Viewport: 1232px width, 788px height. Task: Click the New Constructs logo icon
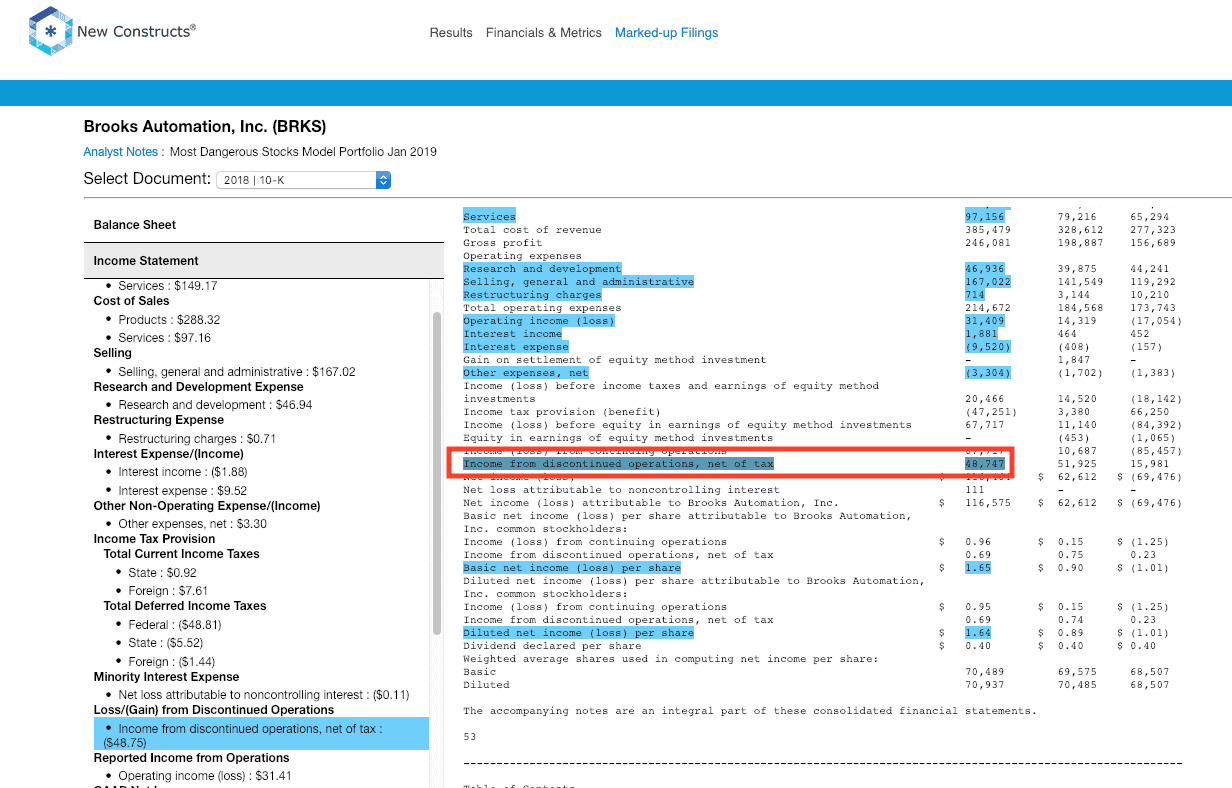click(50, 32)
